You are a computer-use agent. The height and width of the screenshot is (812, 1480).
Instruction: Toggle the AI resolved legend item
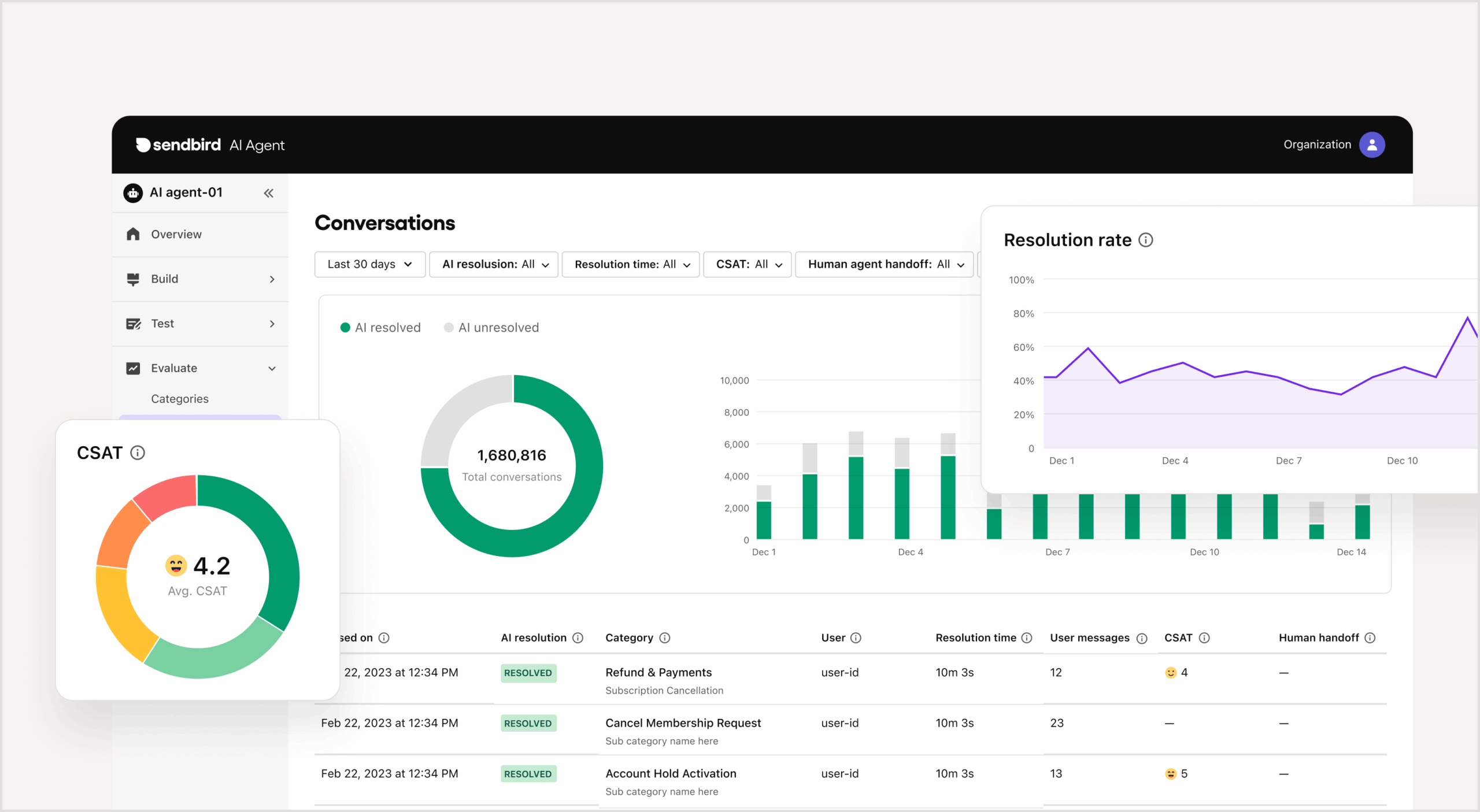(380, 327)
